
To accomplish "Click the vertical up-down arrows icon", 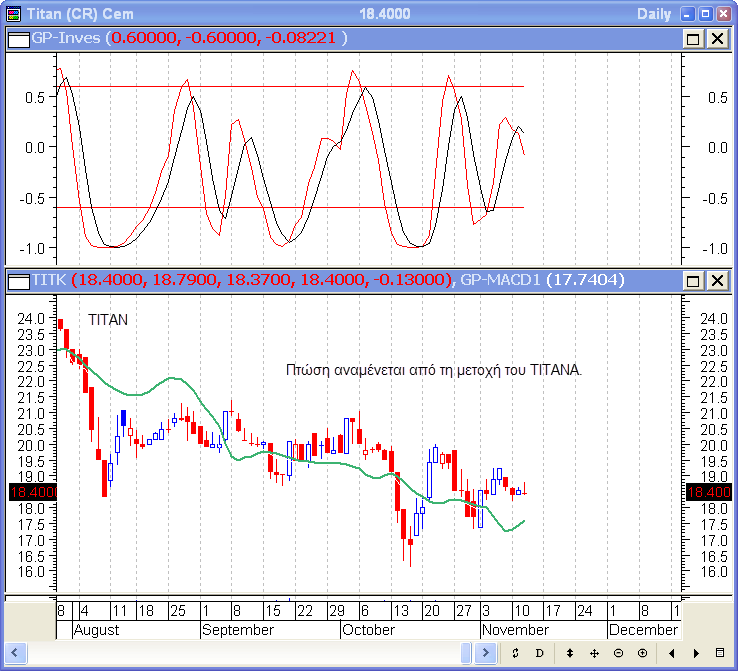I will point(570,653).
